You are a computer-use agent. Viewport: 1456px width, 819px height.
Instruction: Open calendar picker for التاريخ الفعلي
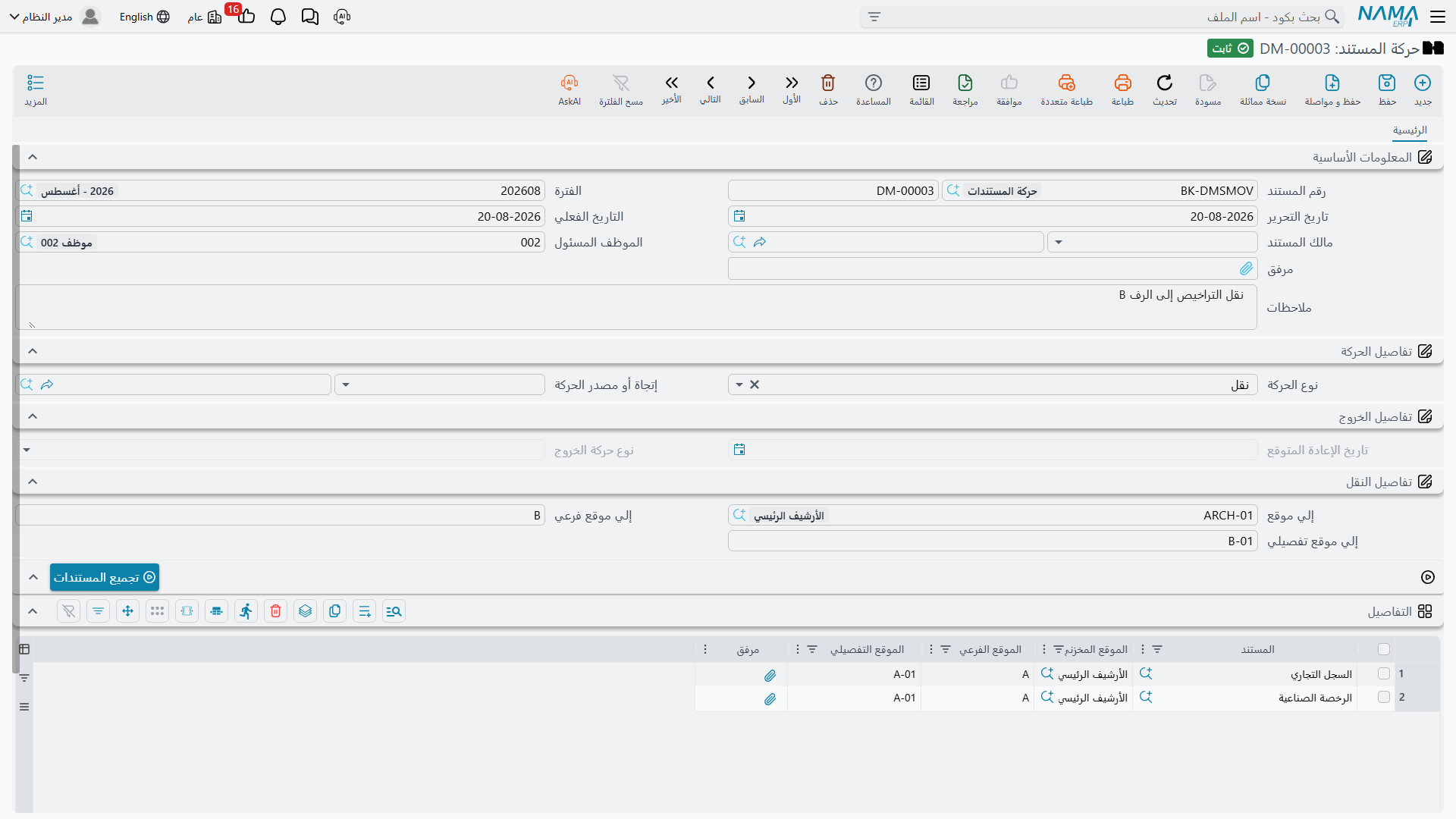(x=27, y=216)
